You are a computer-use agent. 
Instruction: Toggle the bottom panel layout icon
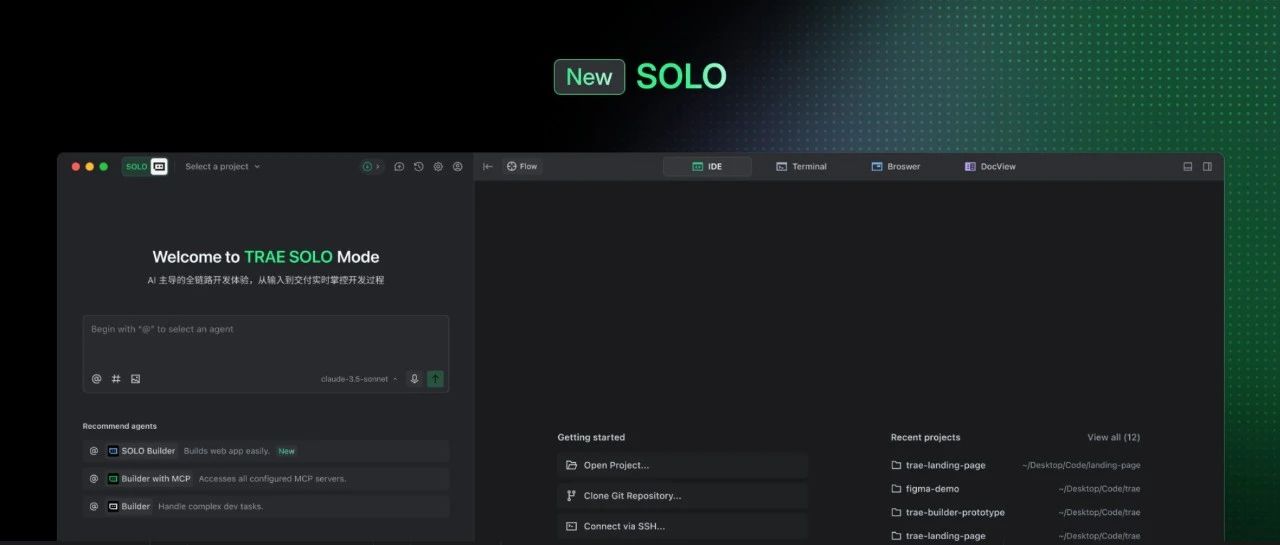pyautogui.click(x=1188, y=167)
